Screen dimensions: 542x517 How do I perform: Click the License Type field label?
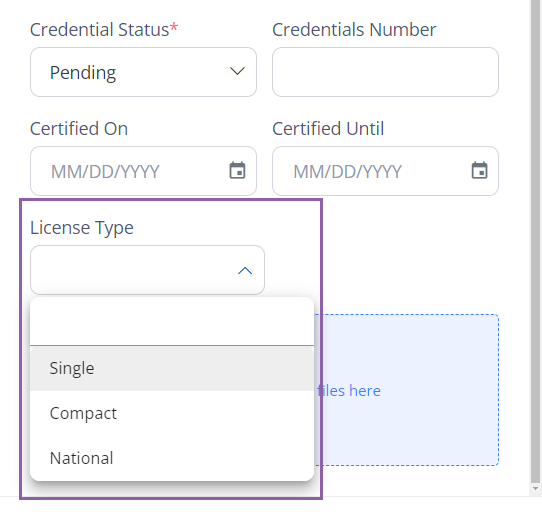click(82, 228)
